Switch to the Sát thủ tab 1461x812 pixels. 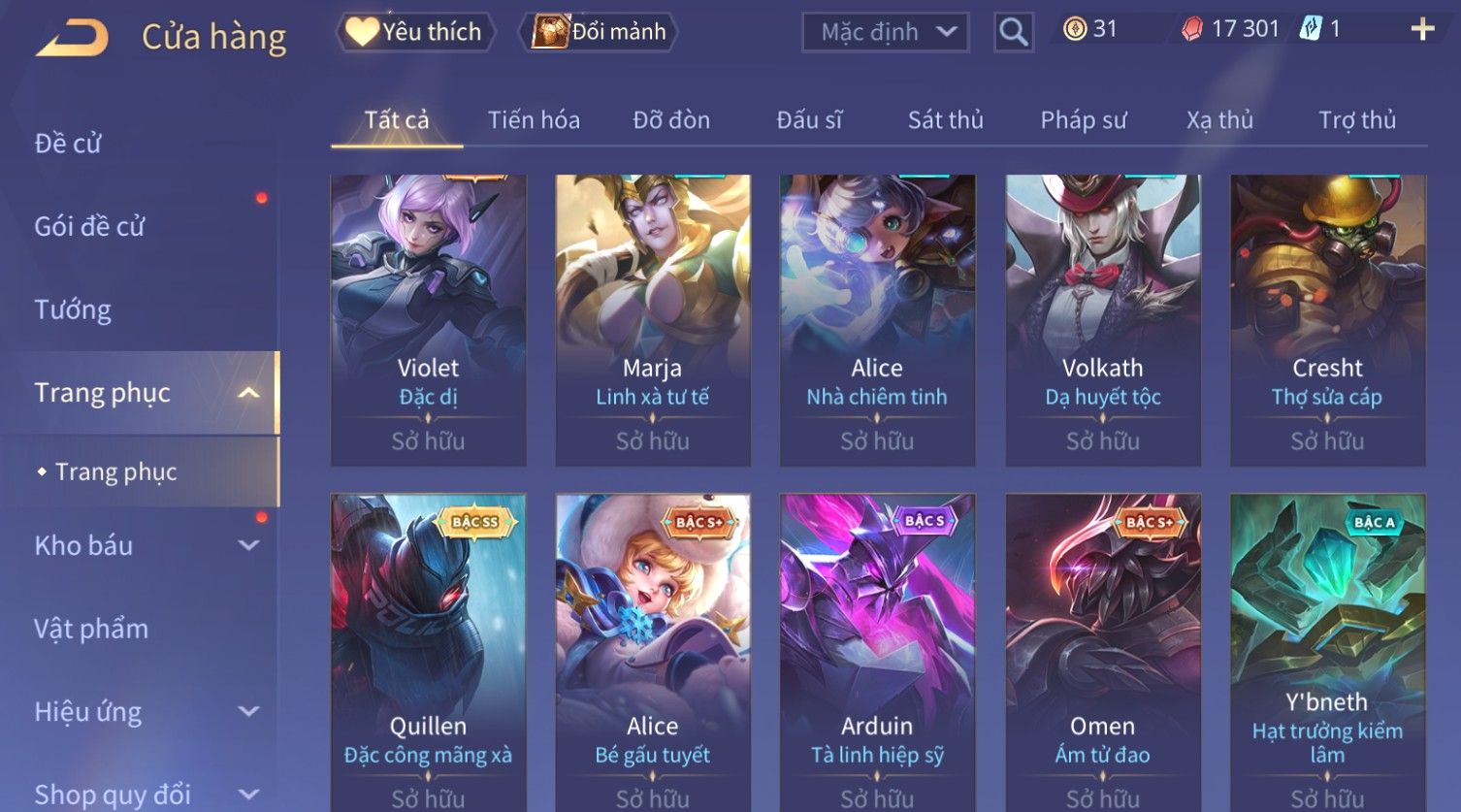click(946, 120)
